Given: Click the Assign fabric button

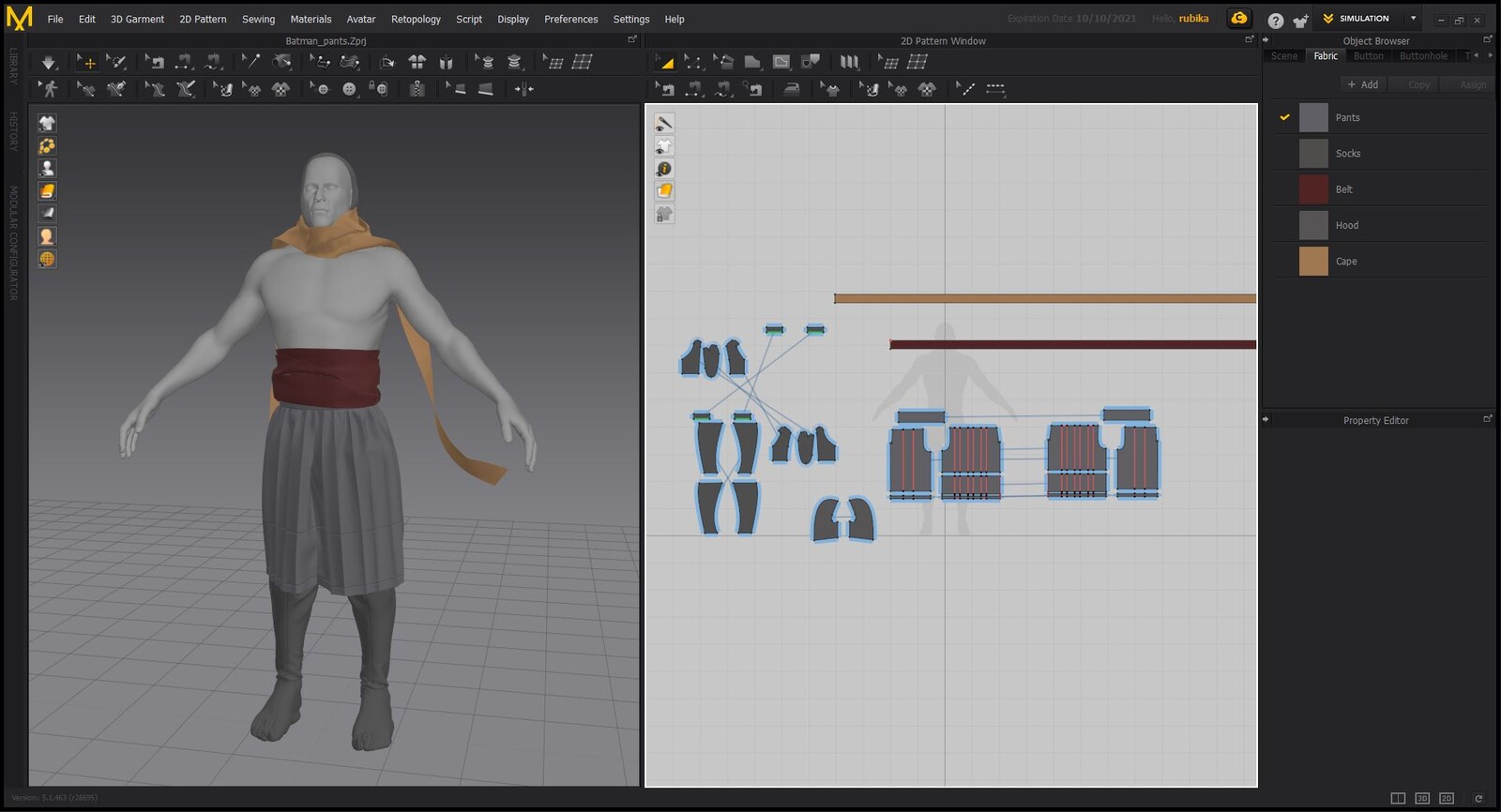Looking at the screenshot, I should pyautogui.click(x=1466, y=84).
